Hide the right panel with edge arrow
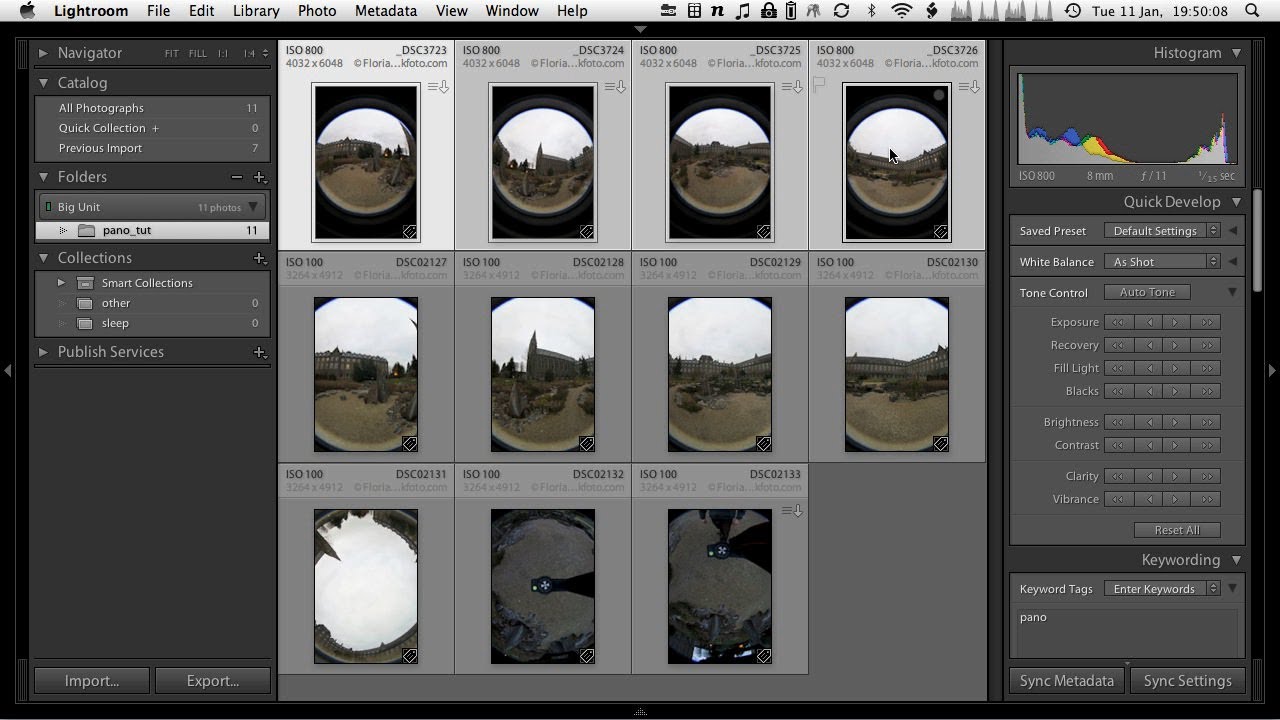This screenshot has width=1280, height=720. [1272, 370]
